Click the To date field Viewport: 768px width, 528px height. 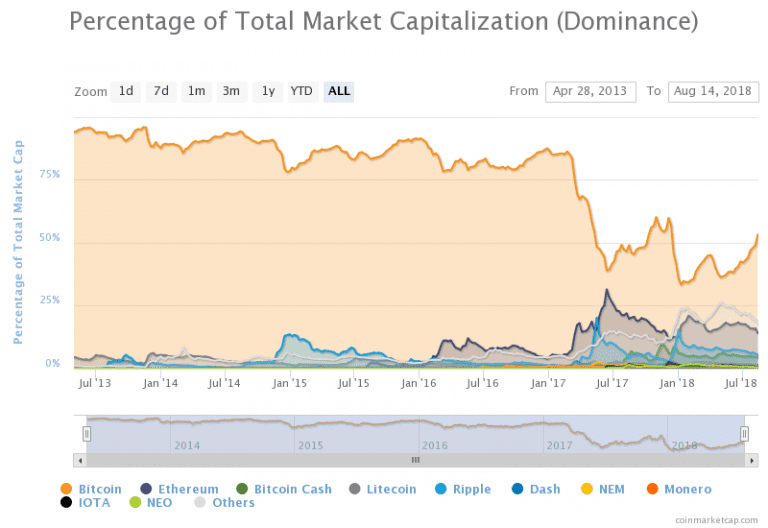pyautogui.click(x=713, y=92)
